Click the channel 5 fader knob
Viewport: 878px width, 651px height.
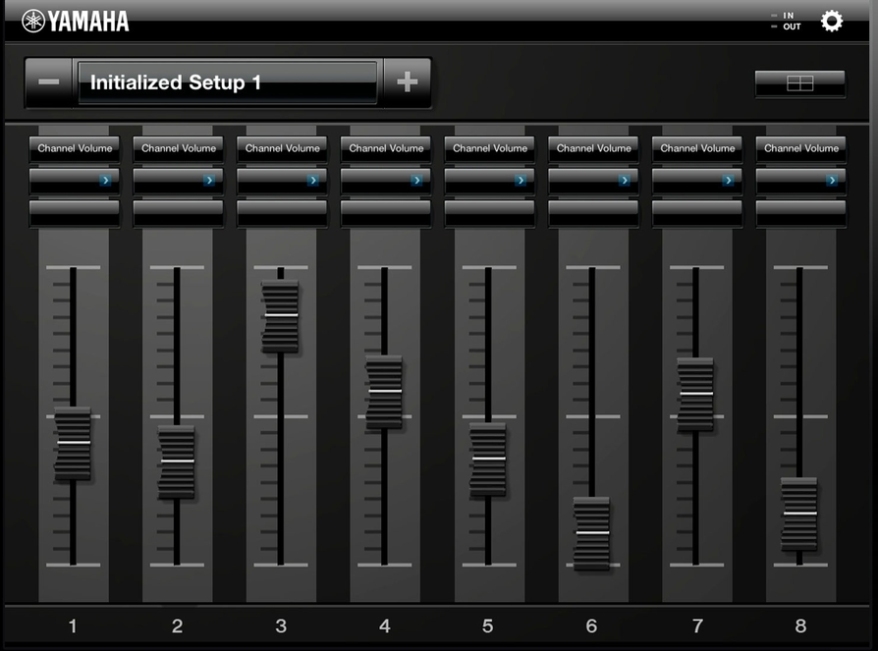[488, 459]
